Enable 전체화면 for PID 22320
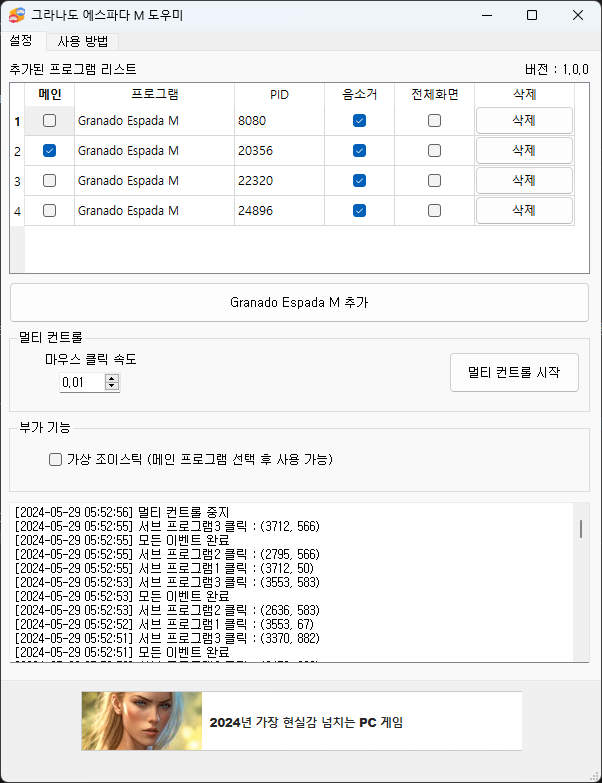The width and height of the screenshot is (602, 783). pyautogui.click(x=434, y=180)
